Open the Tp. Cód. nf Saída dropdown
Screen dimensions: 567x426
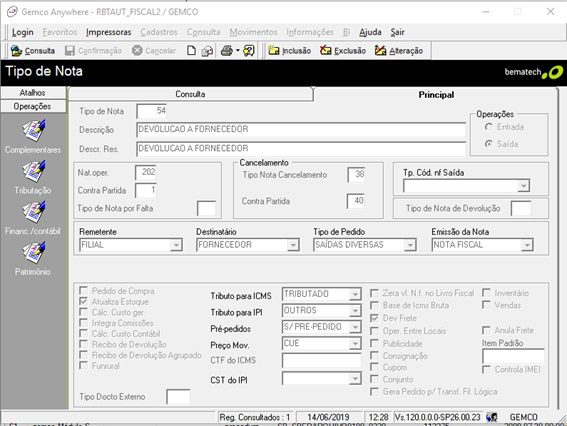(524, 186)
